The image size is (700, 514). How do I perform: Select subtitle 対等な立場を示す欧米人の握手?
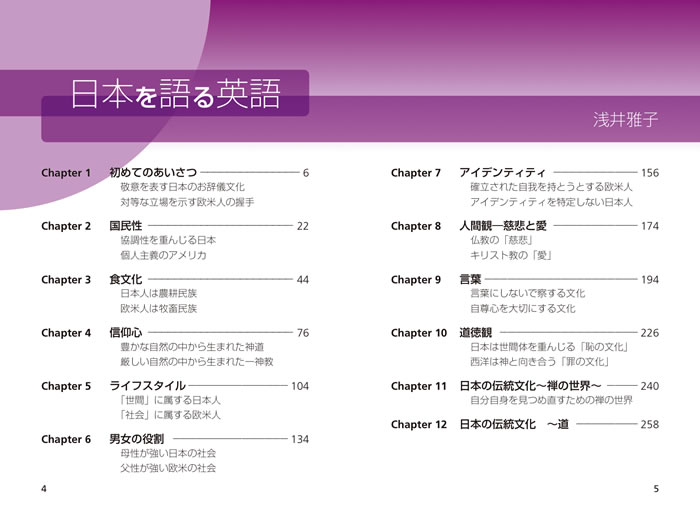tap(187, 202)
